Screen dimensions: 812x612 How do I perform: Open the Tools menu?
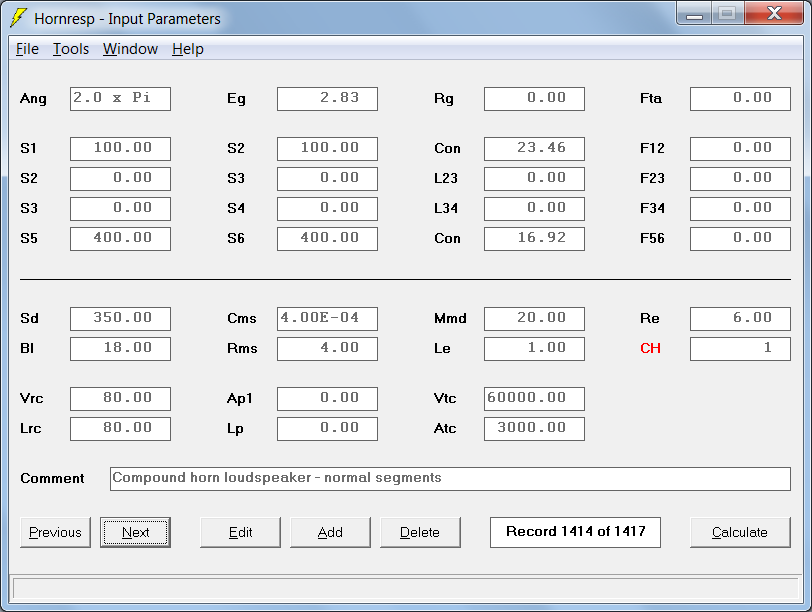click(71, 49)
